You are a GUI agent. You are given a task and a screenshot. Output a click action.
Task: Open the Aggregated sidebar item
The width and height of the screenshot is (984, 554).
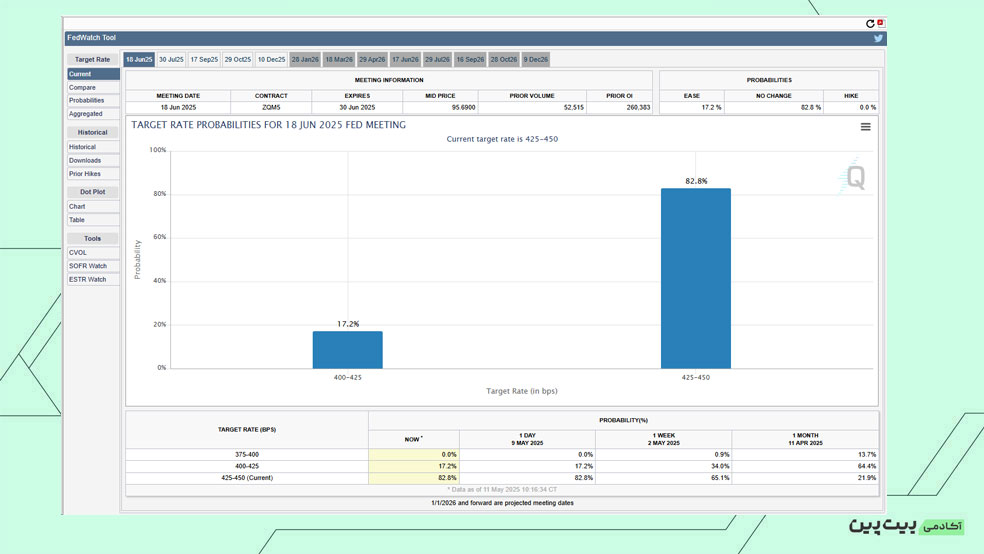[93, 114]
